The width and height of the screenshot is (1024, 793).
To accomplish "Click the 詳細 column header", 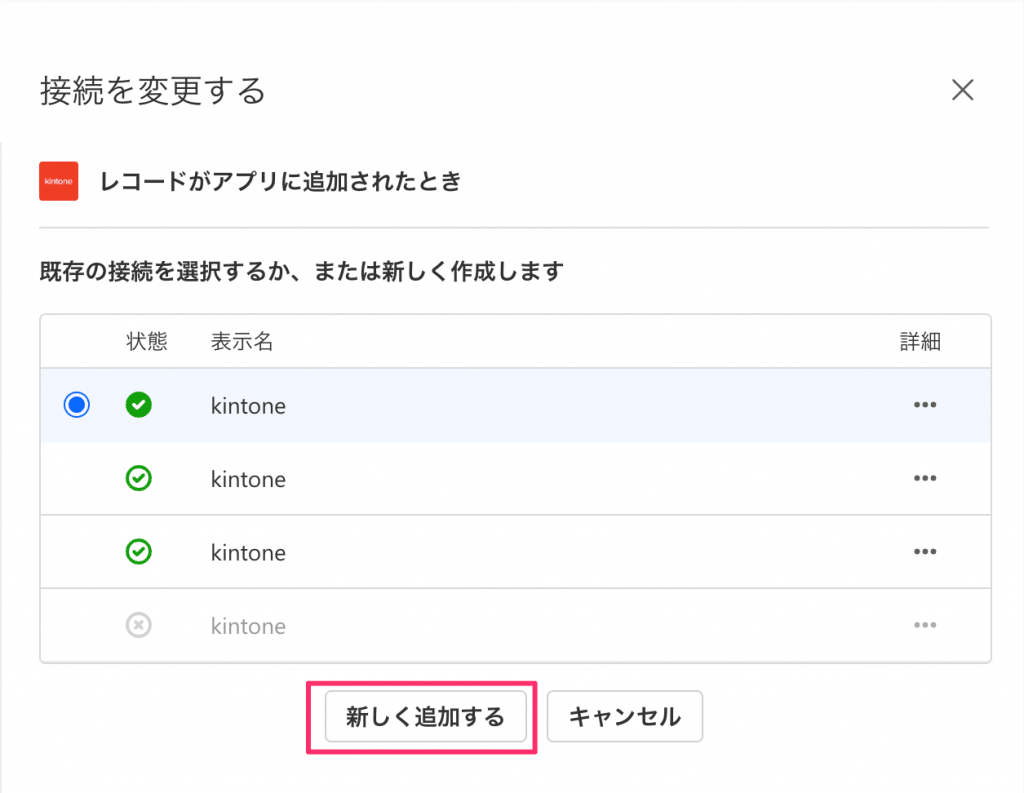I will [x=920, y=341].
